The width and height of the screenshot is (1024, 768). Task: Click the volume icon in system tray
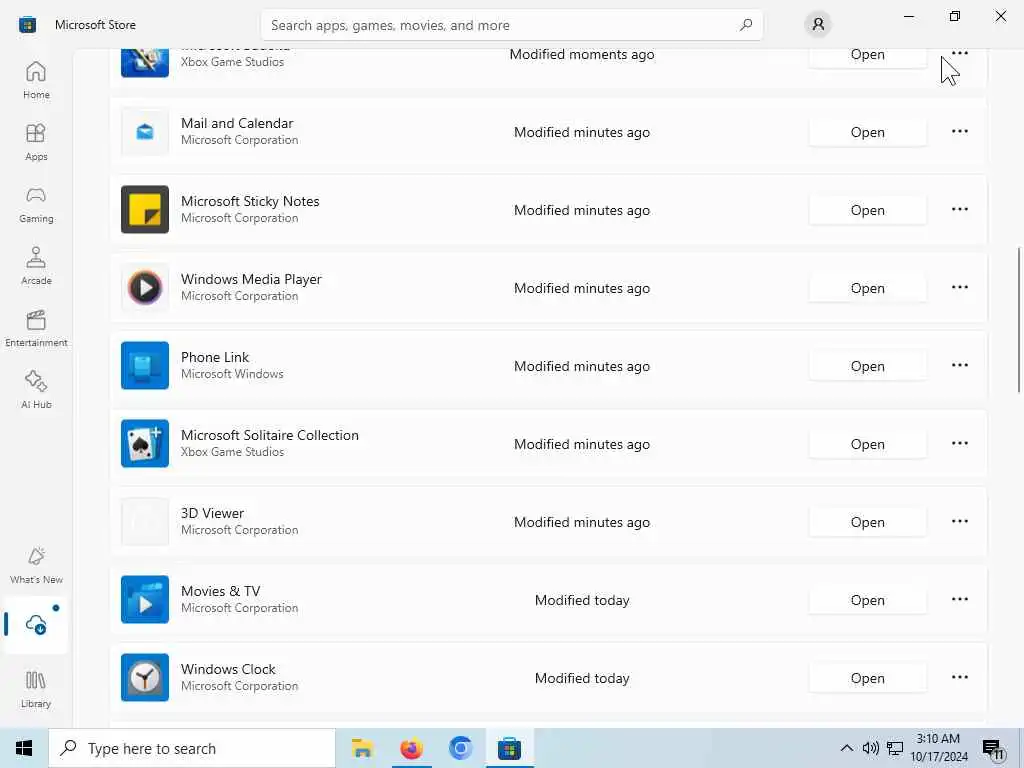click(871, 748)
